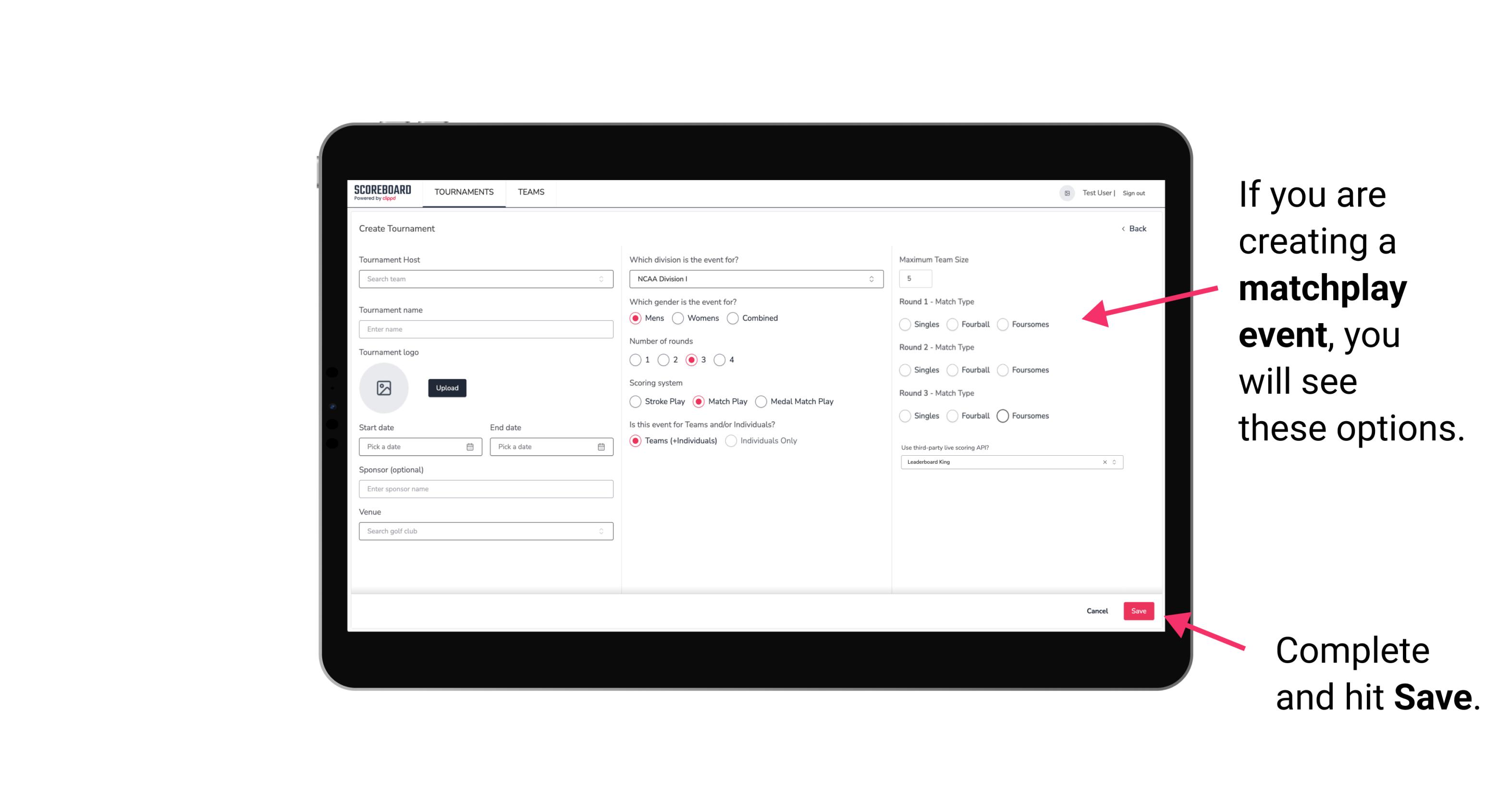The width and height of the screenshot is (1510, 812).
Task: Select Womens gender radio button
Action: tap(680, 318)
